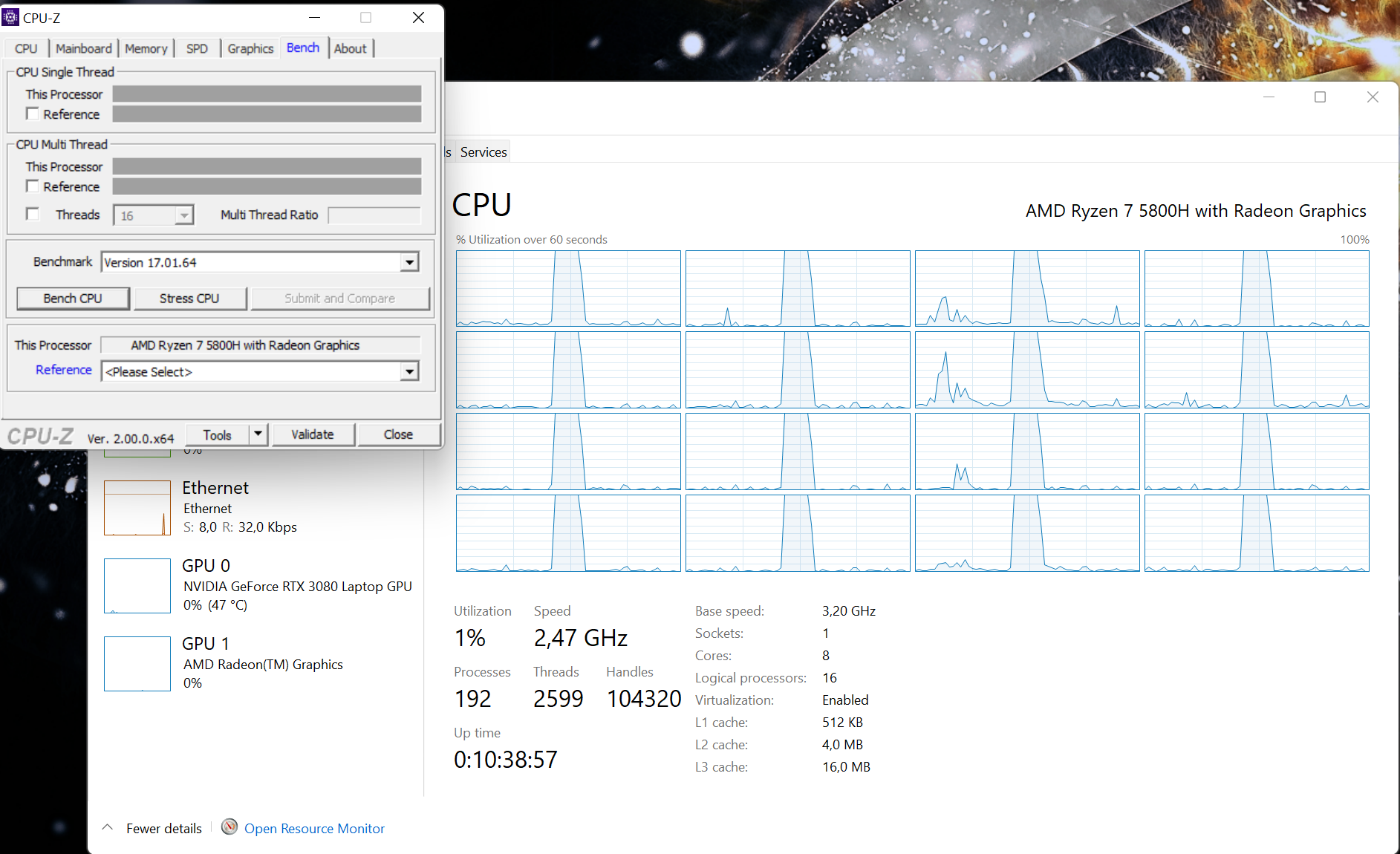Click the processor name heading in Task Manager

click(1196, 211)
